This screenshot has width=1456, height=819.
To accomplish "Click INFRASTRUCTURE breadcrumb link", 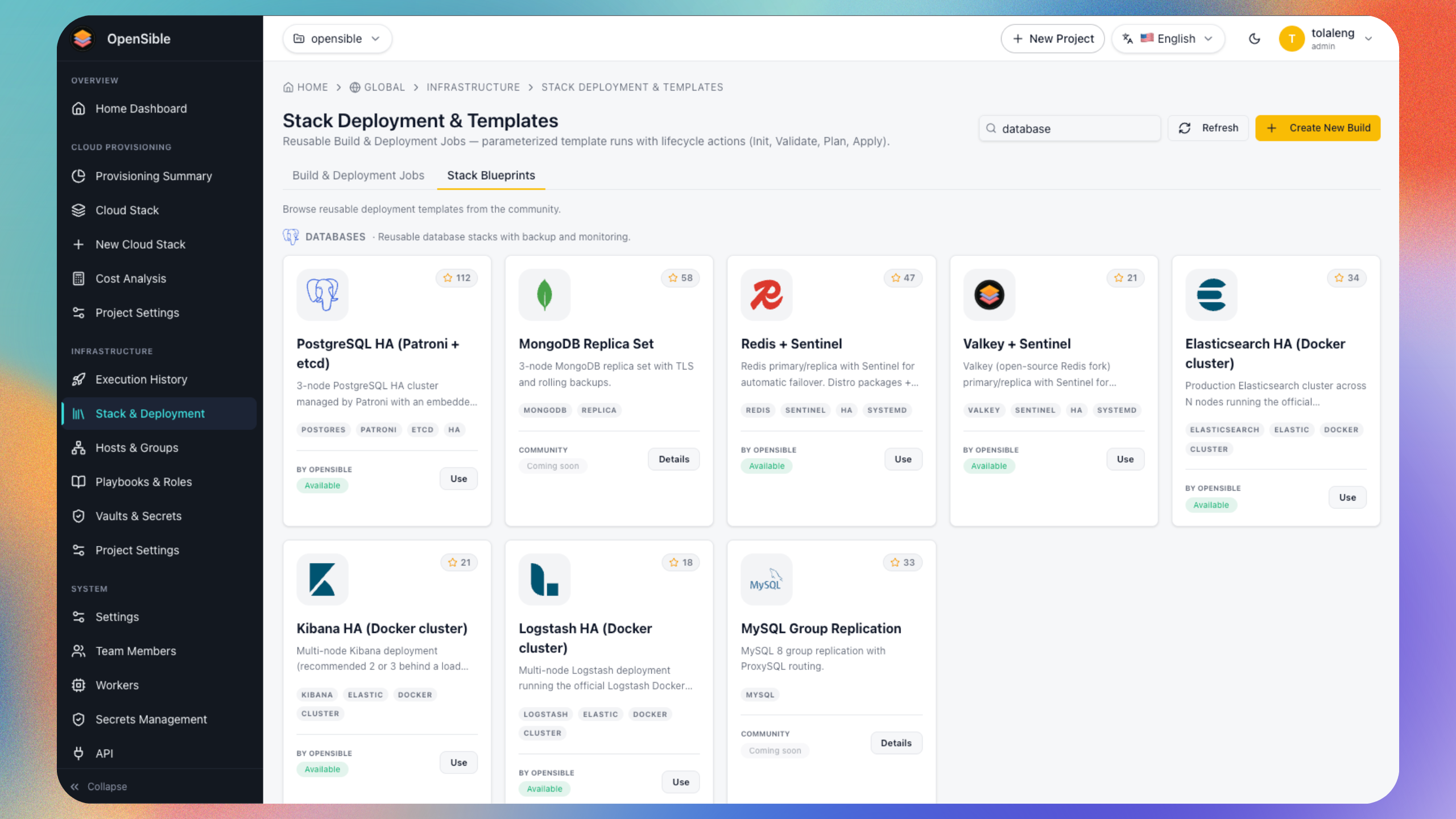I will tap(473, 87).
